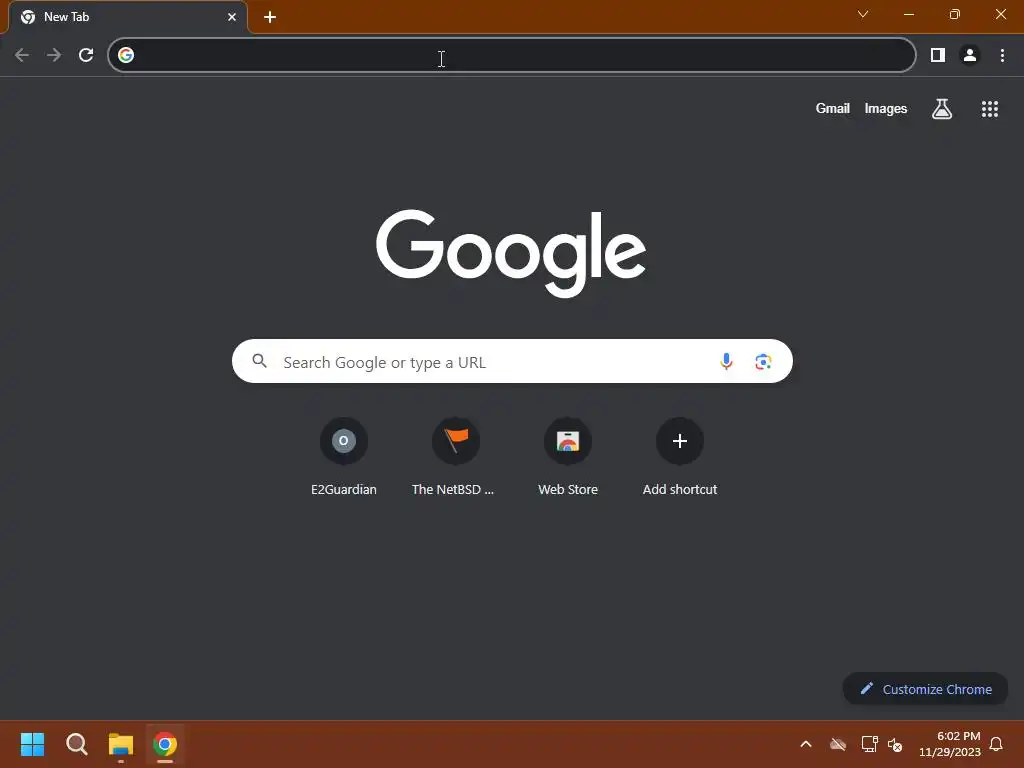
Task: Open Chrome's three-dot menu
Action: pos(1002,55)
